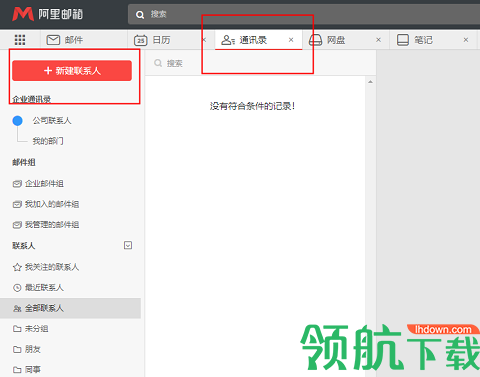Open the 网盘 cloud drive tab
This screenshot has width=480, height=377.
[x=336, y=40]
